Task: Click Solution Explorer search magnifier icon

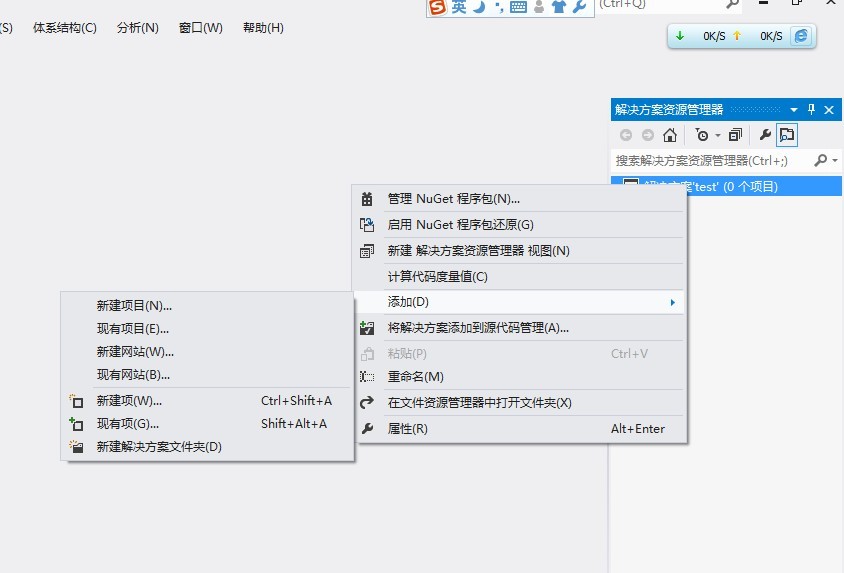Action: click(820, 160)
